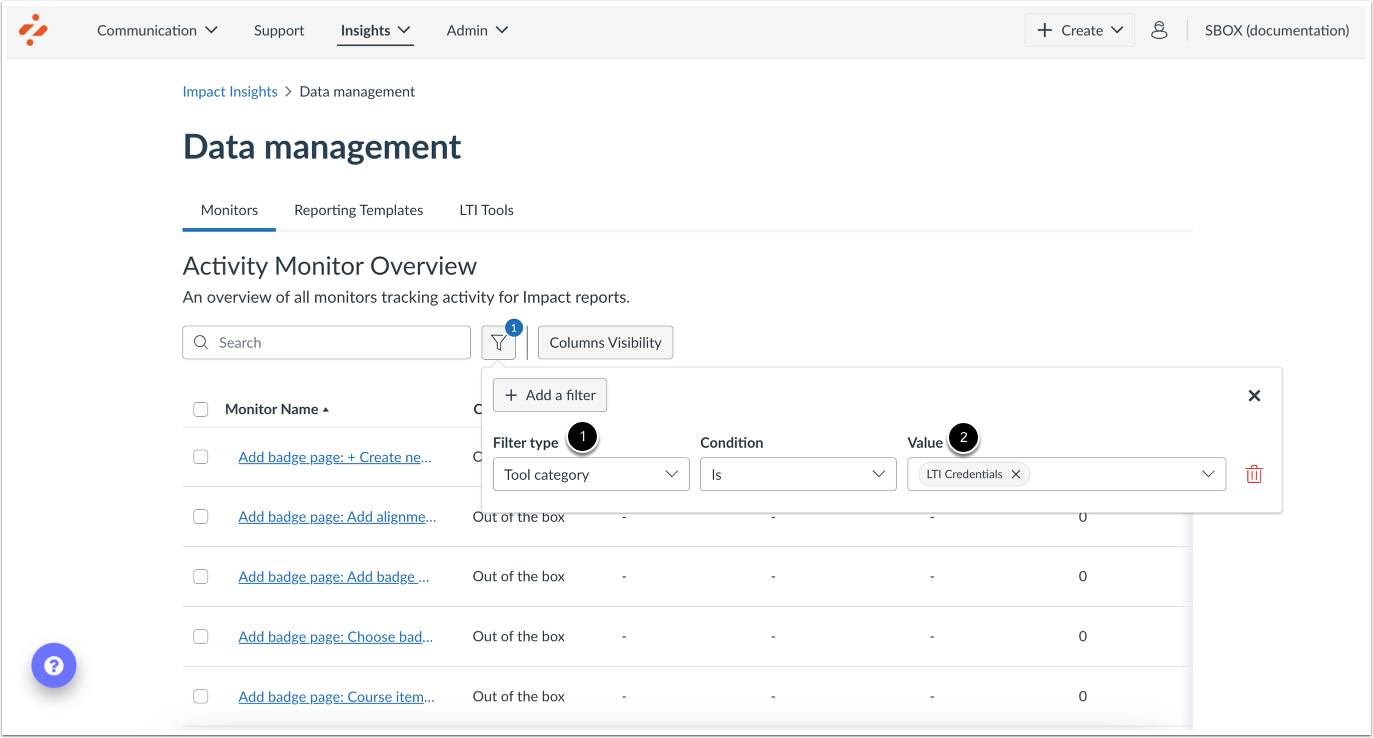Open 'Add badge page: Add badge ...' link
This screenshot has width=1373, height=738.
334,577
